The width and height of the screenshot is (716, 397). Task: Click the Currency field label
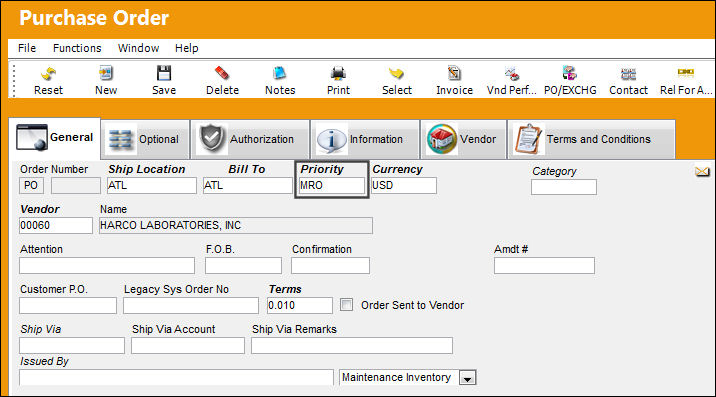tap(397, 169)
